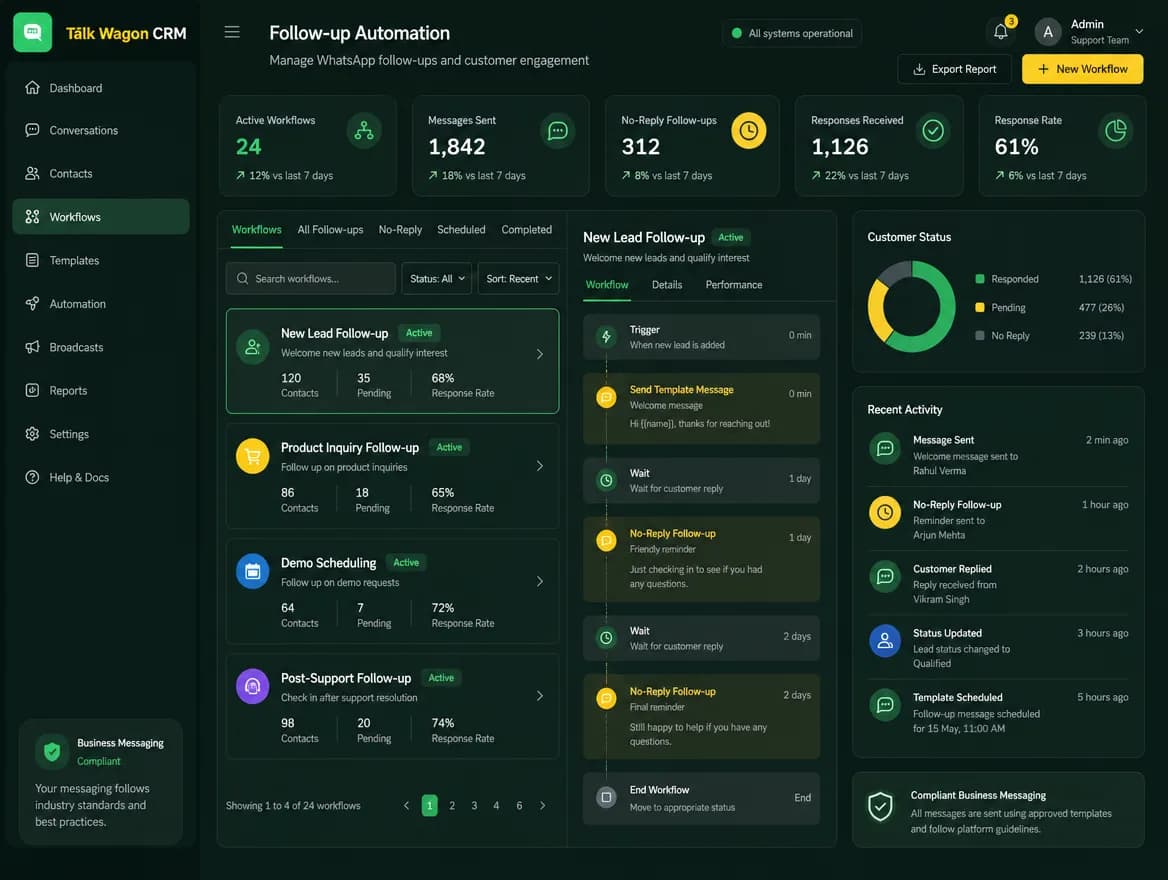Click the clock icon on 1 day Wait step

(606, 481)
